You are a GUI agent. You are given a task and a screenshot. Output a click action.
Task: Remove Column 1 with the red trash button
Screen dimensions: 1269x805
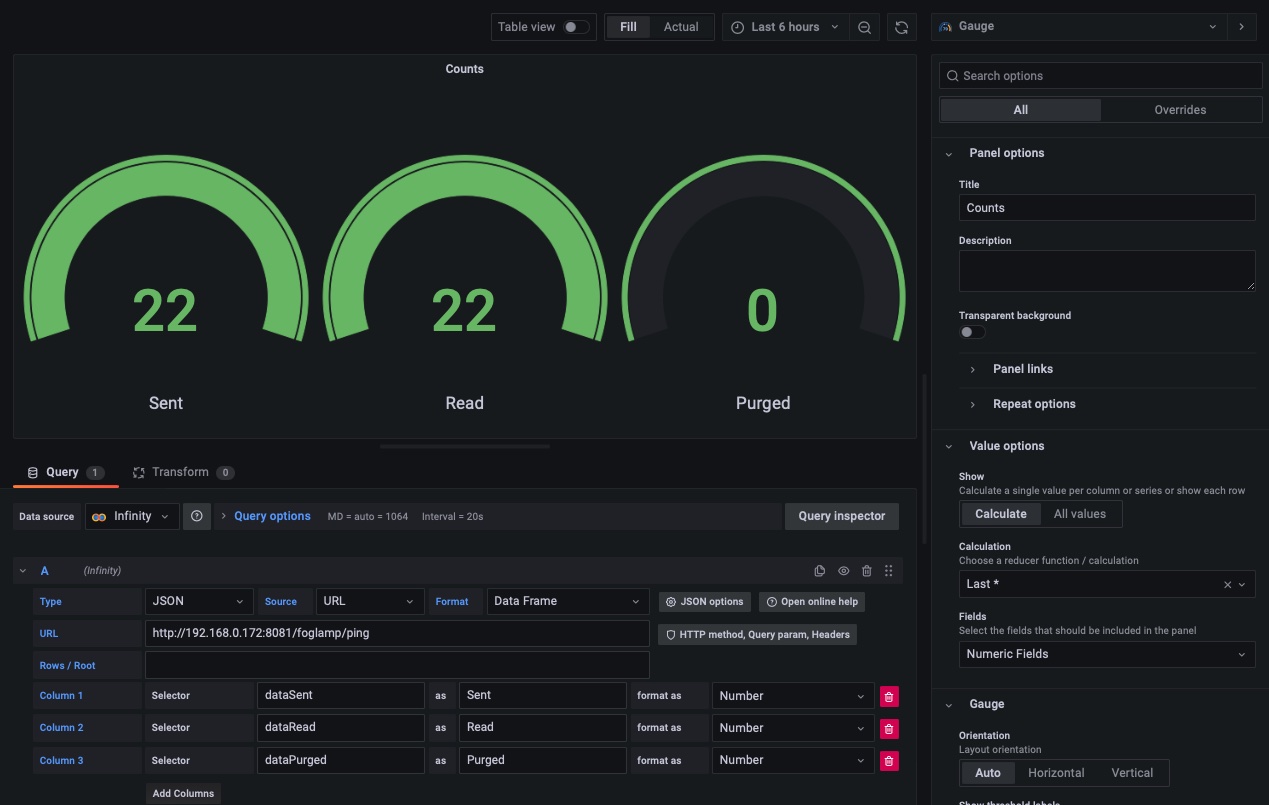888,696
